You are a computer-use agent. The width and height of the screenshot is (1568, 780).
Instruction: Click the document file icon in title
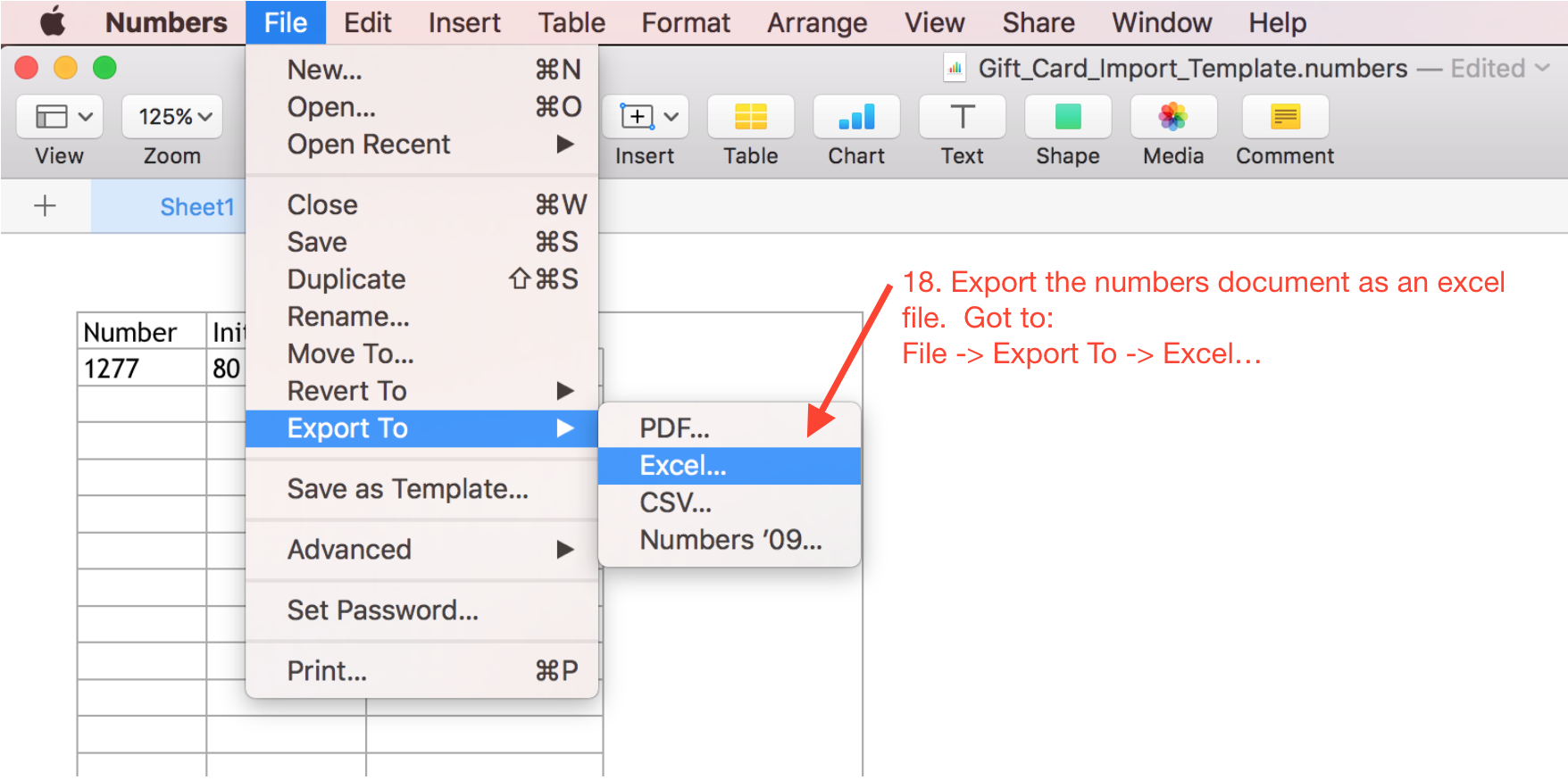tap(955, 68)
